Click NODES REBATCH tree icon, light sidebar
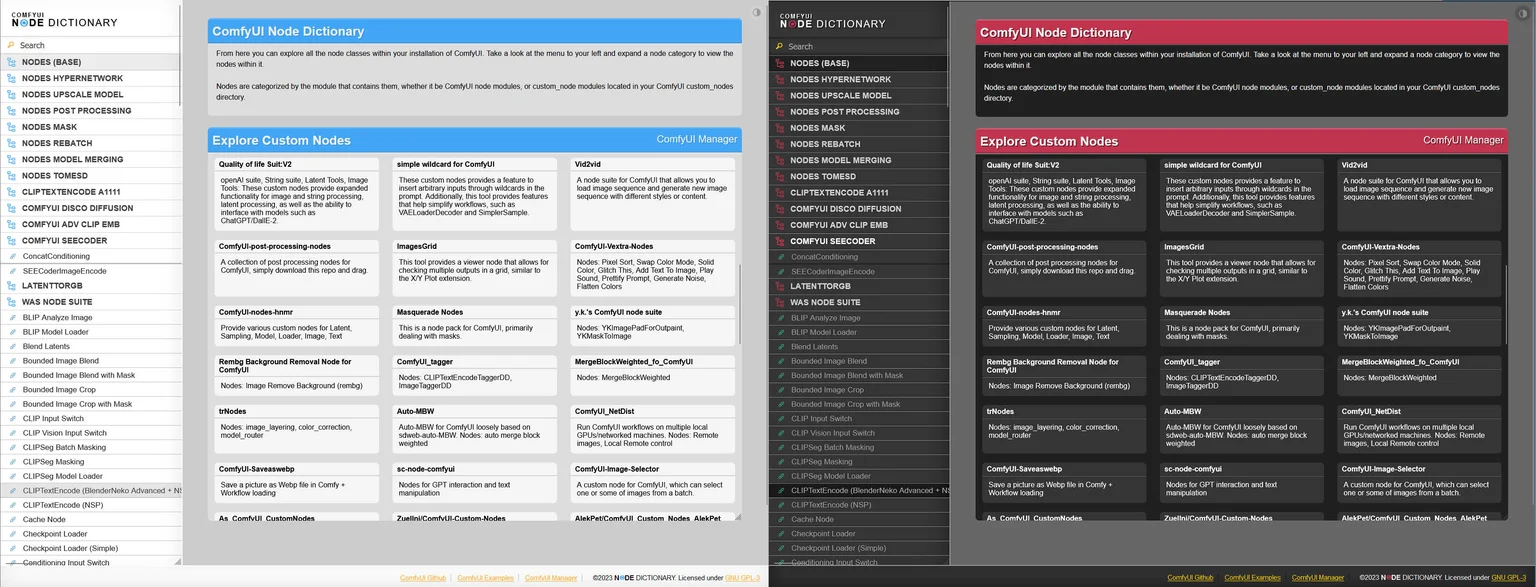This screenshot has height=587, width=1536. click(x=11, y=143)
